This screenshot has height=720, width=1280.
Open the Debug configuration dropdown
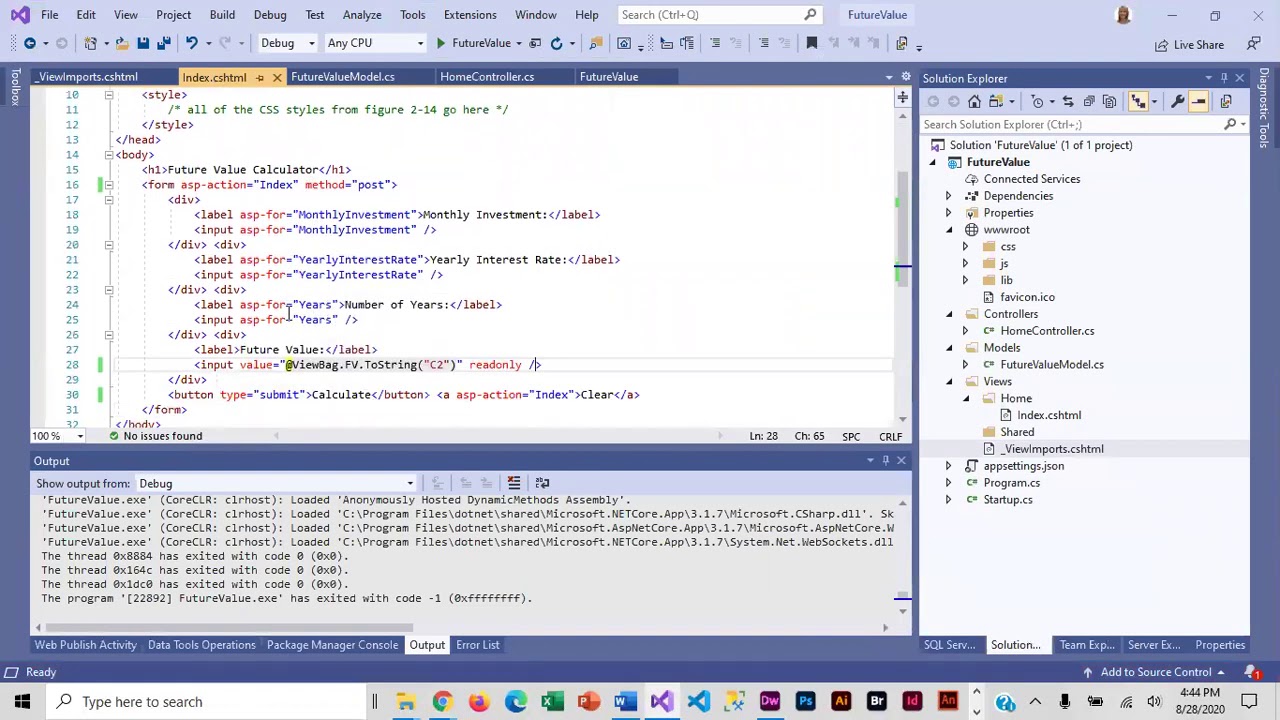pyautogui.click(x=287, y=43)
